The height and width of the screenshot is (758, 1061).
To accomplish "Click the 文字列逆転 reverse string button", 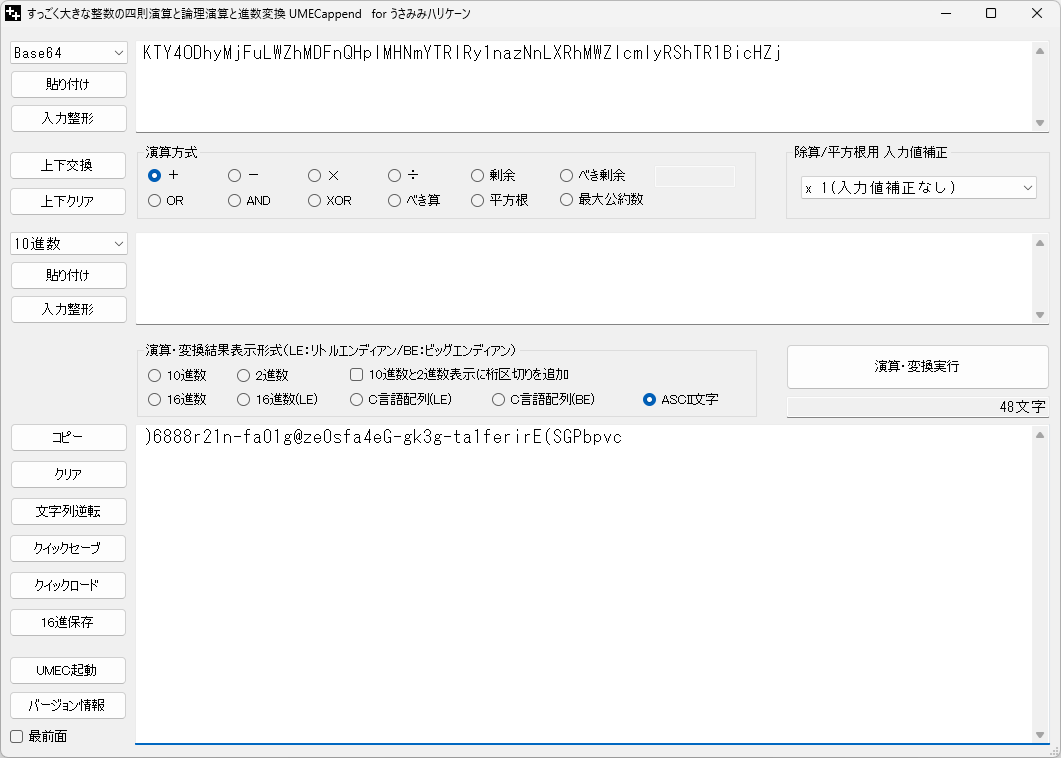I will pos(69,511).
